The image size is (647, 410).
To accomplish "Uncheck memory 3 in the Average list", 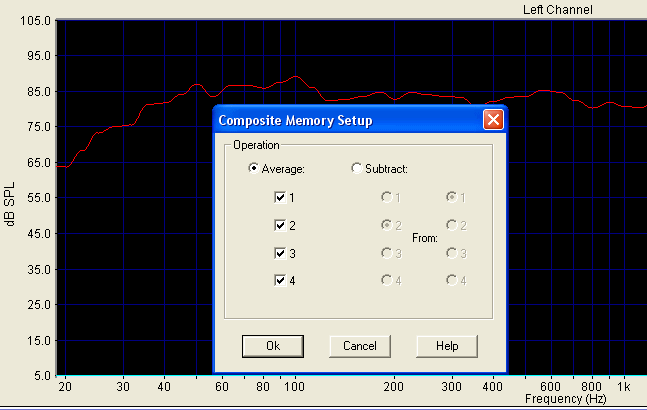I will click(280, 253).
